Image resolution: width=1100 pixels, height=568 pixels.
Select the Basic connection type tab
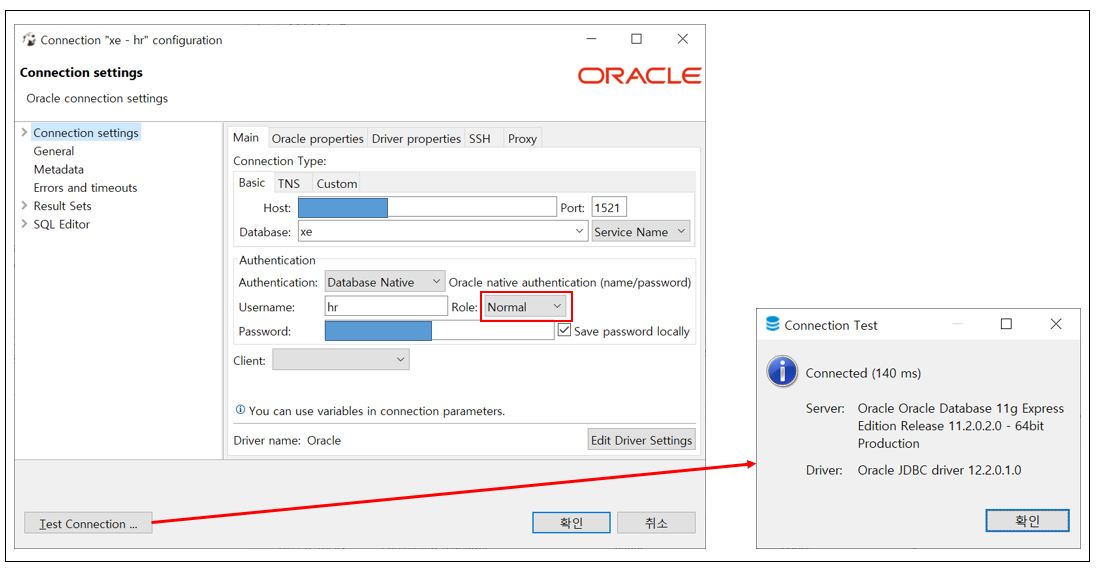click(252, 182)
